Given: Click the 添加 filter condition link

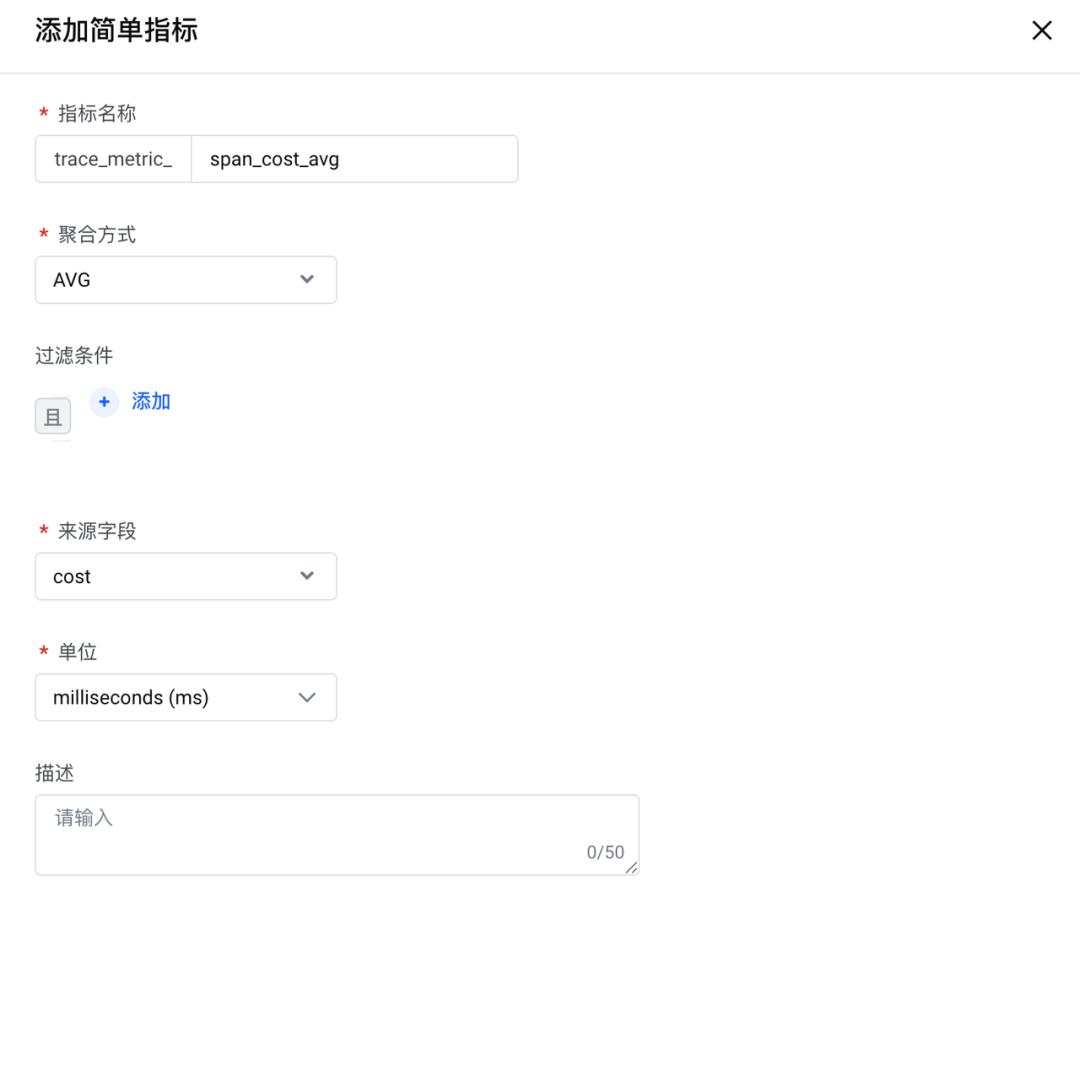Looking at the screenshot, I should 151,402.
